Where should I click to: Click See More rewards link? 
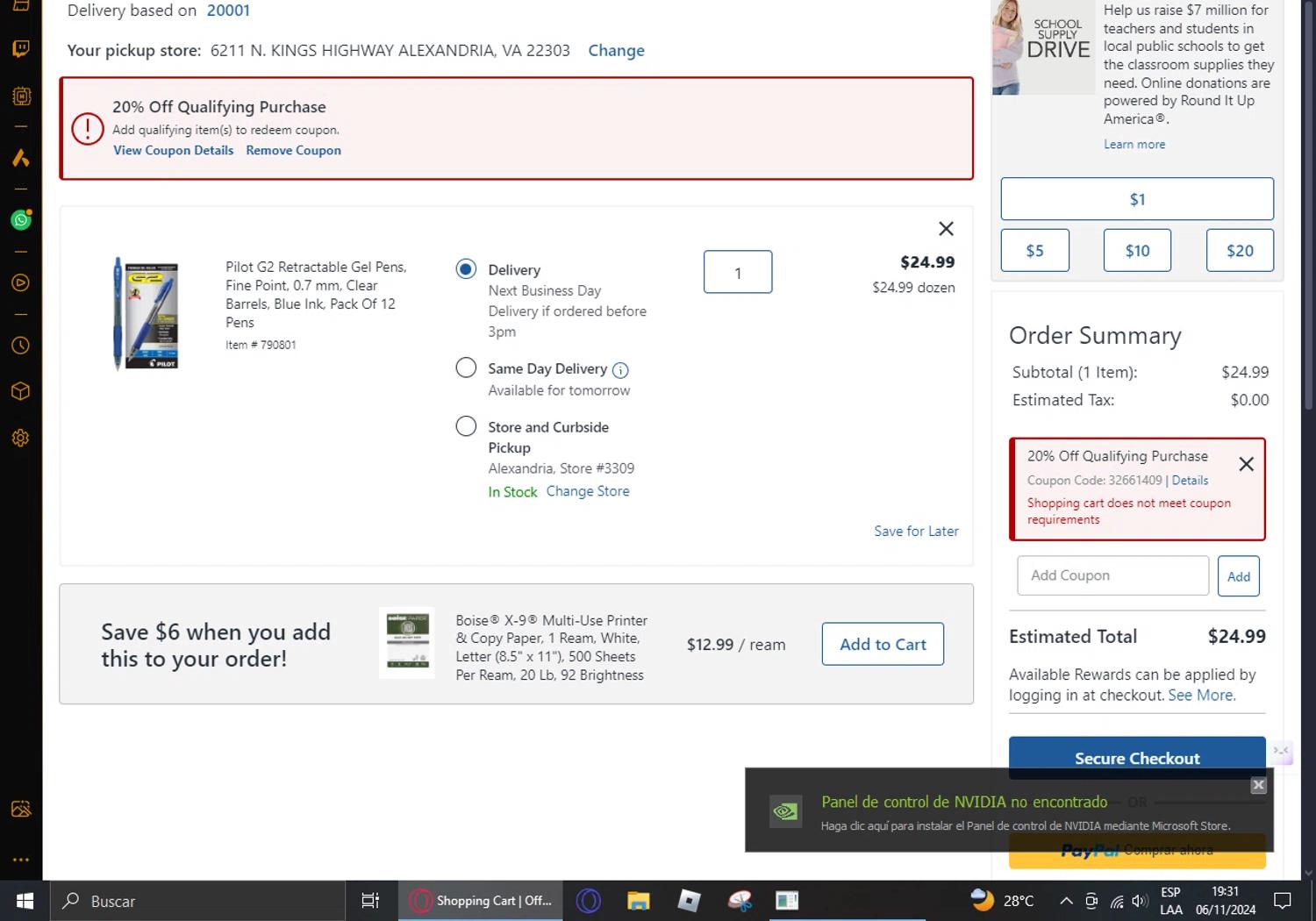click(1202, 695)
